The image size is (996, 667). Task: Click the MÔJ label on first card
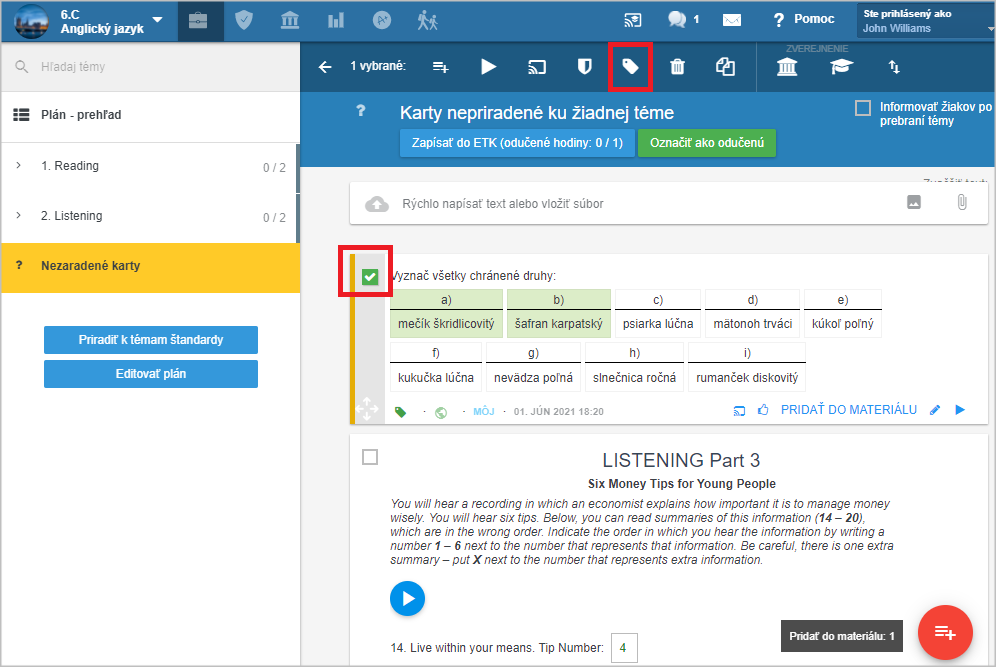click(483, 412)
